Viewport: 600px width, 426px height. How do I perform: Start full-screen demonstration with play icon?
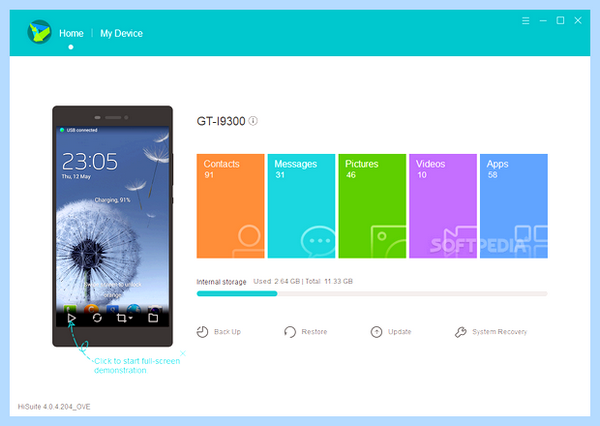click(x=72, y=318)
